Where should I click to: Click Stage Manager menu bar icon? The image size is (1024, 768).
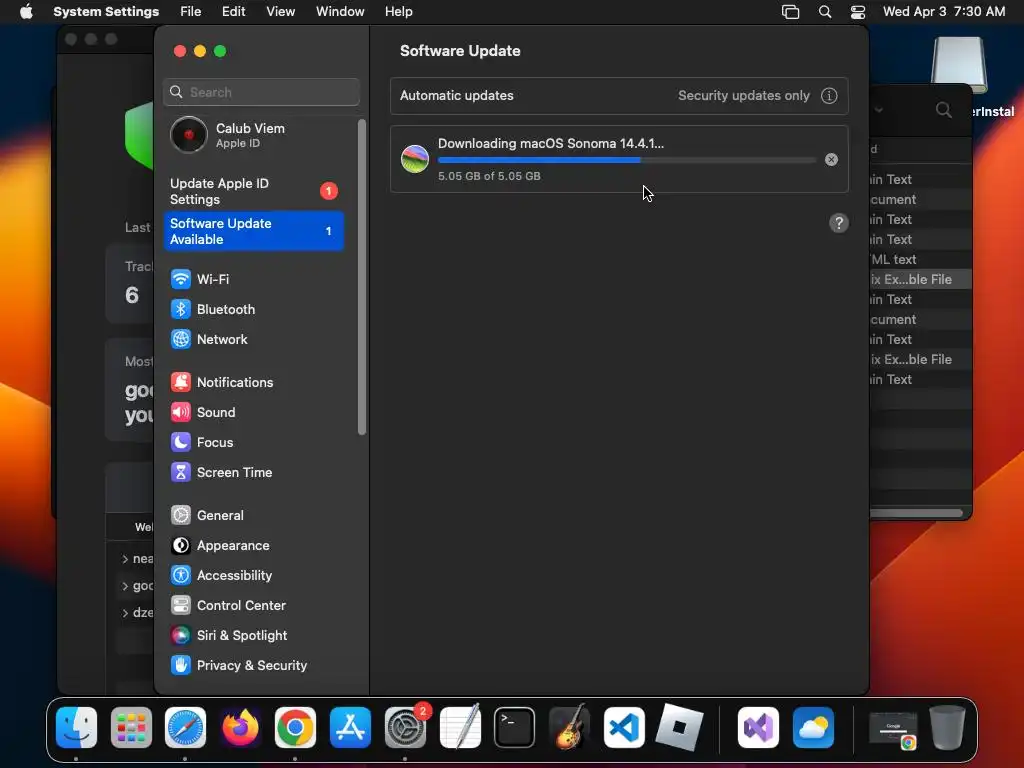pos(790,12)
